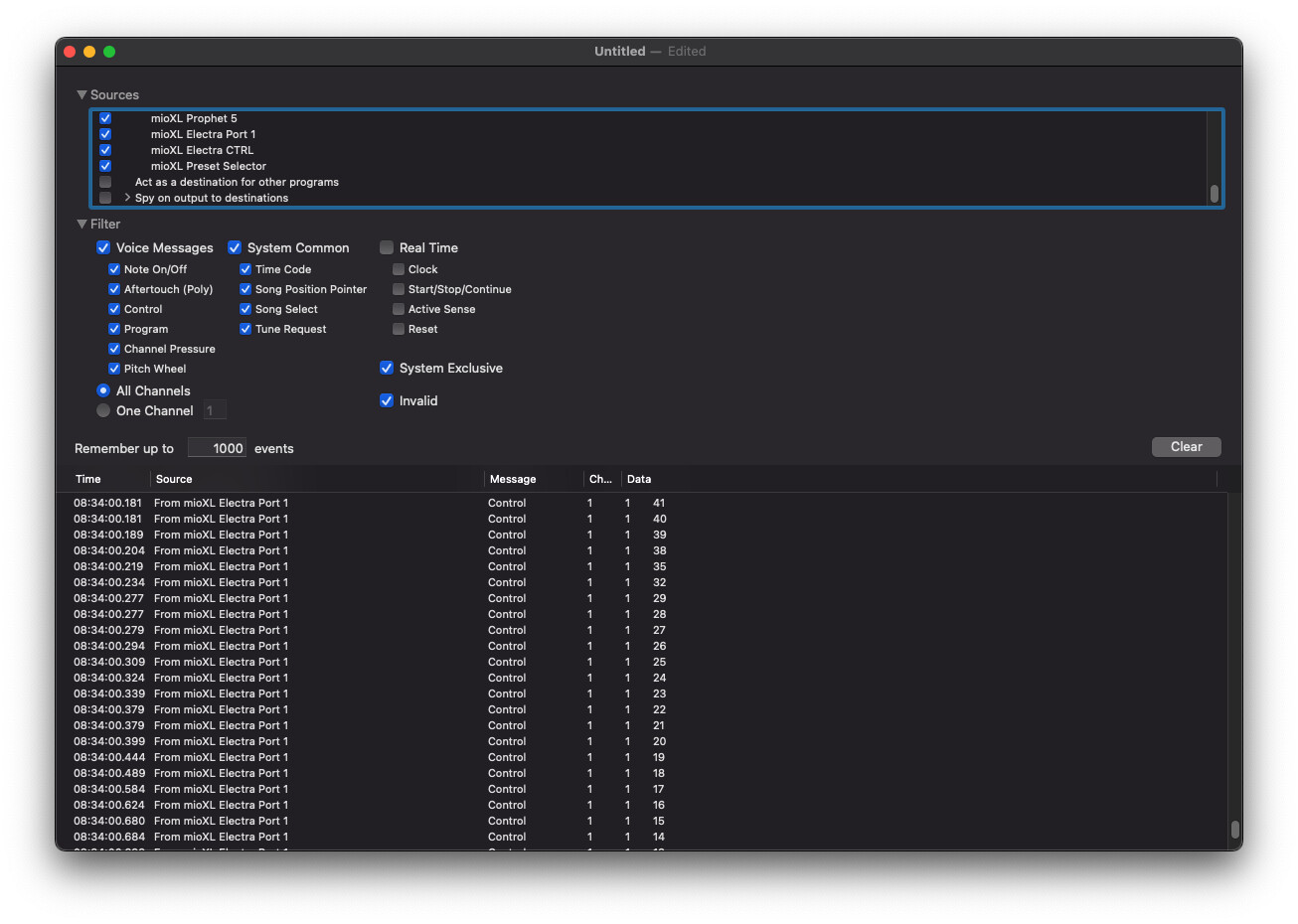1298x924 pixels.
Task: Disable the mioXL Electra Port 1 source
Action: [x=104, y=134]
